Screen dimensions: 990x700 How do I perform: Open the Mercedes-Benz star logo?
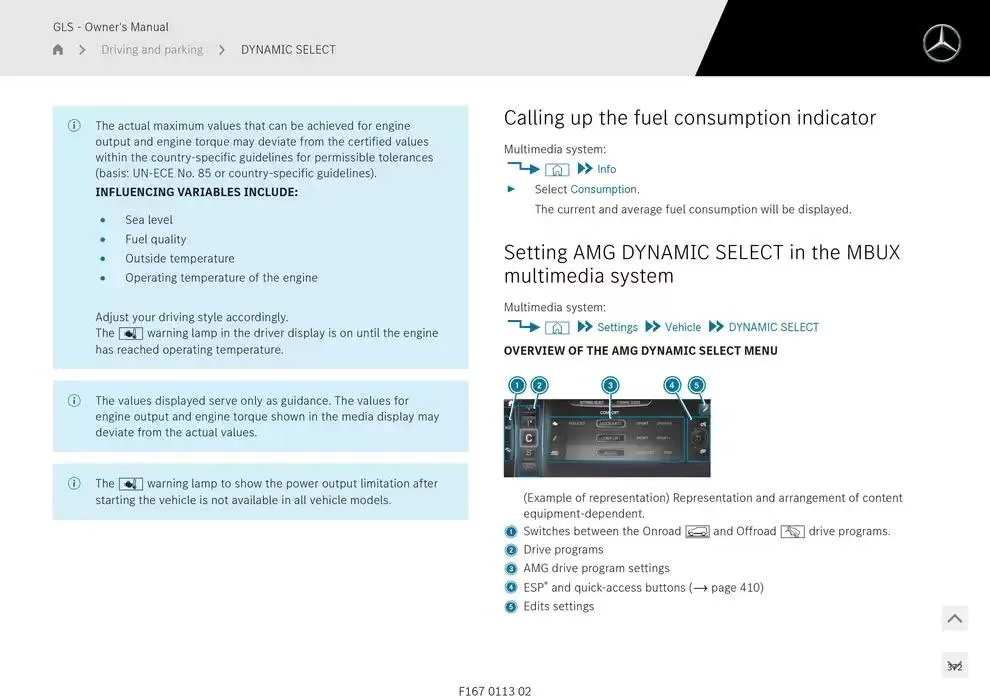point(941,43)
